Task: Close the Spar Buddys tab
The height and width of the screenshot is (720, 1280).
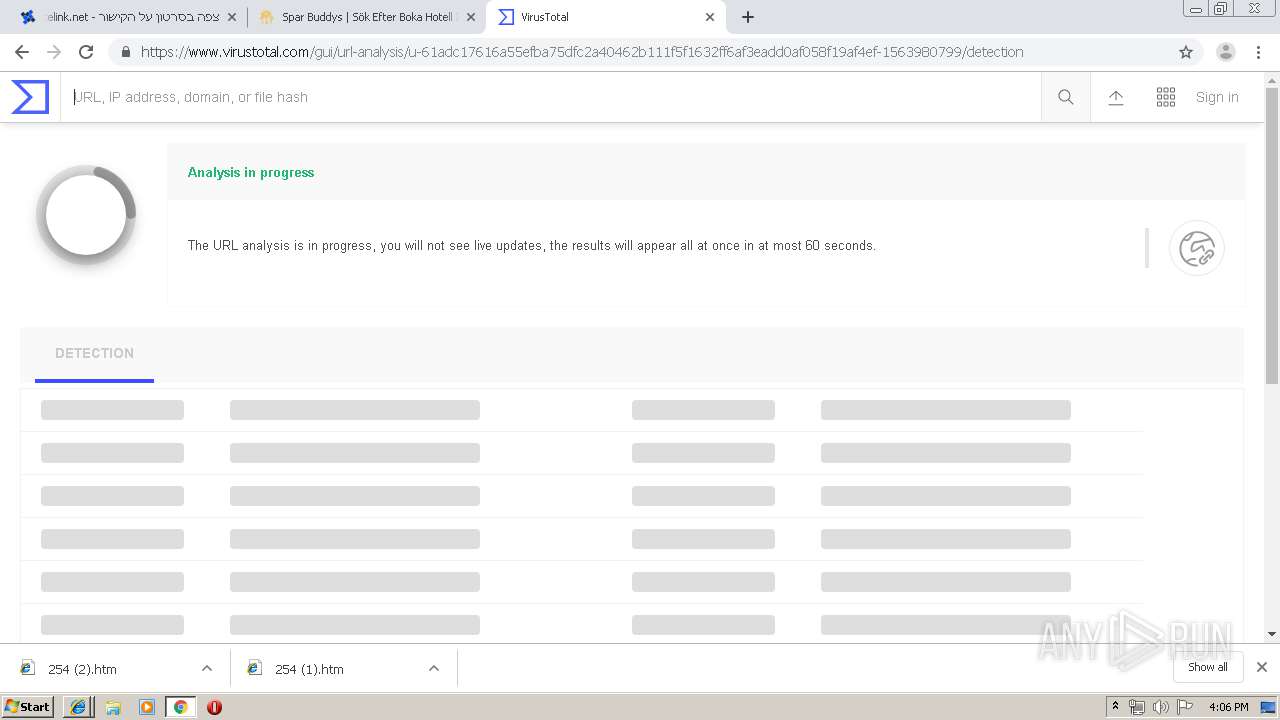Action: point(471,17)
